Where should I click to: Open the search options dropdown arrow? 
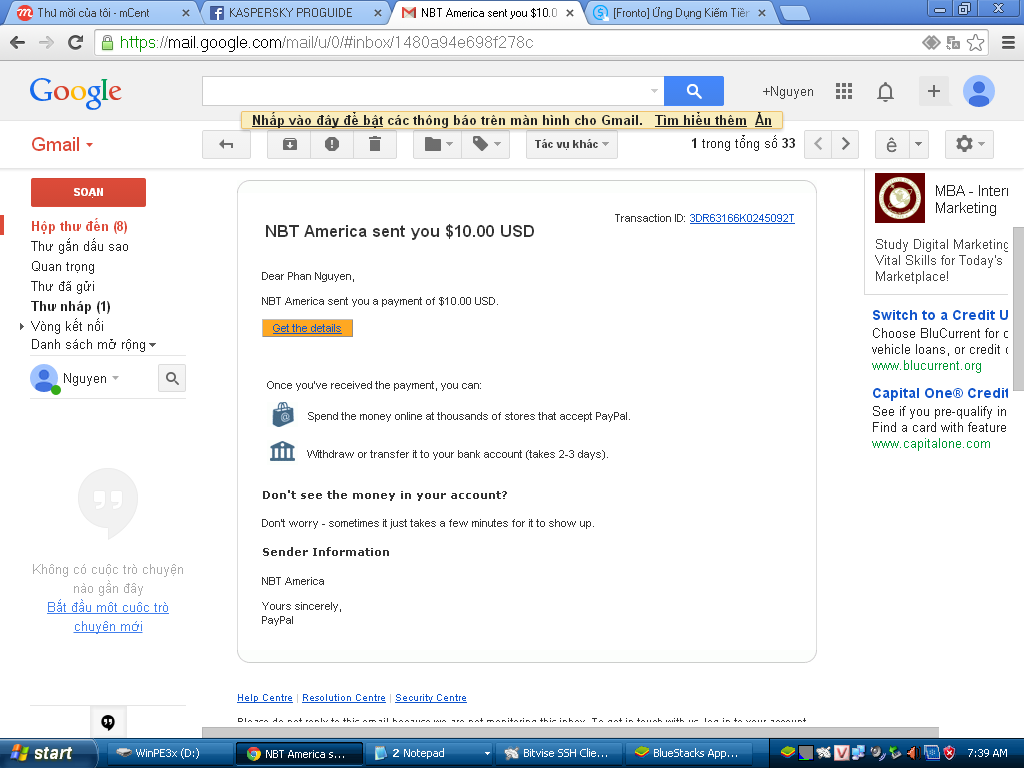[x=654, y=91]
